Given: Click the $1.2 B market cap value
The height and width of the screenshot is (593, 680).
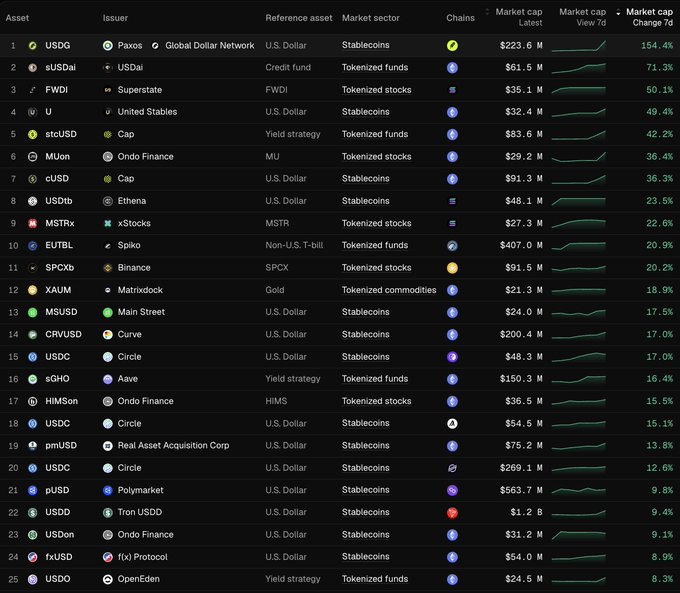Looking at the screenshot, I should coord(526,512).
